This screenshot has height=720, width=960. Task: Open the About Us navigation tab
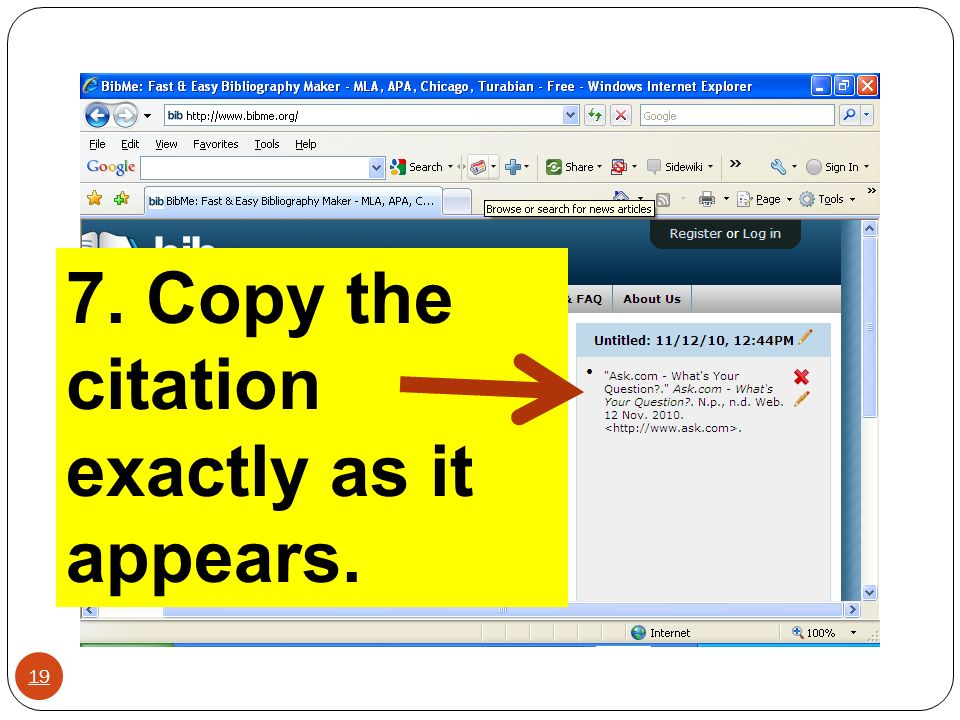point(651,299)
